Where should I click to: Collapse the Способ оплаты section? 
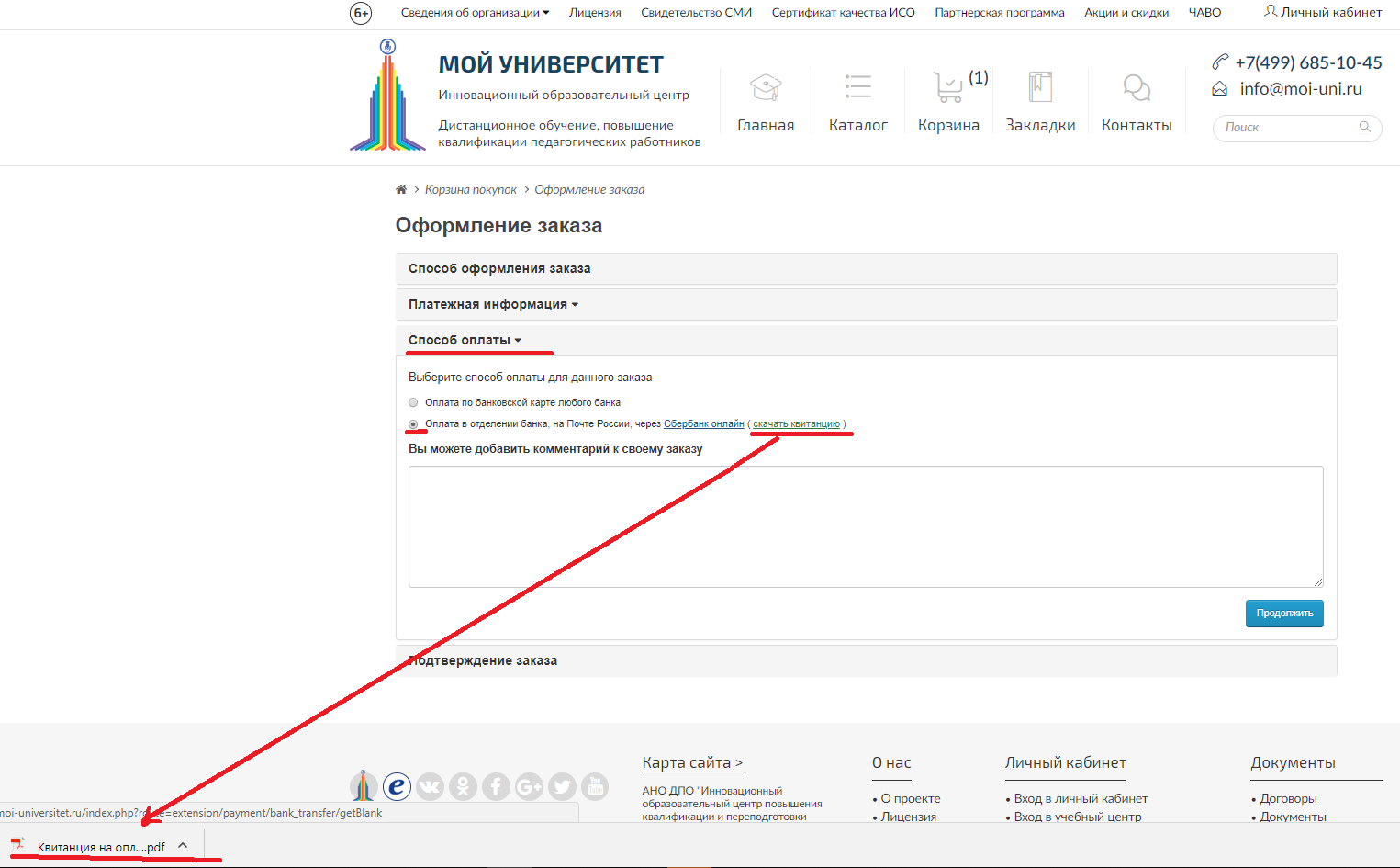pos(465,341)
